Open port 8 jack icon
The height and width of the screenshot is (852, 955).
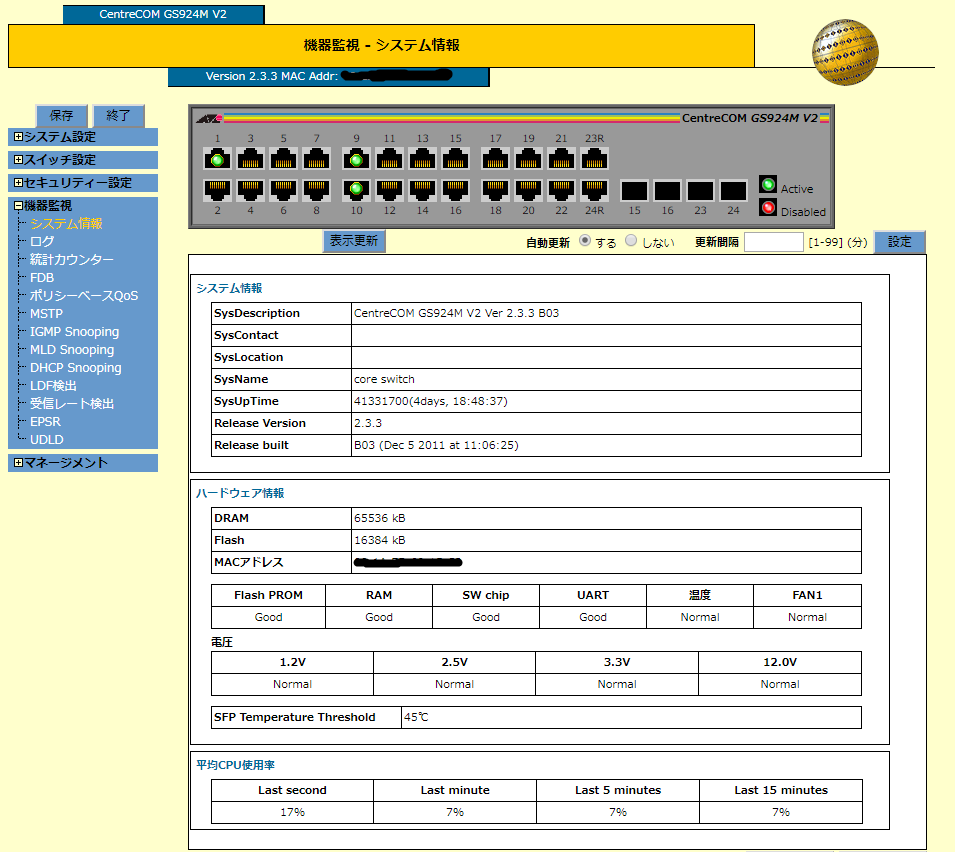(x=316, y=190)
